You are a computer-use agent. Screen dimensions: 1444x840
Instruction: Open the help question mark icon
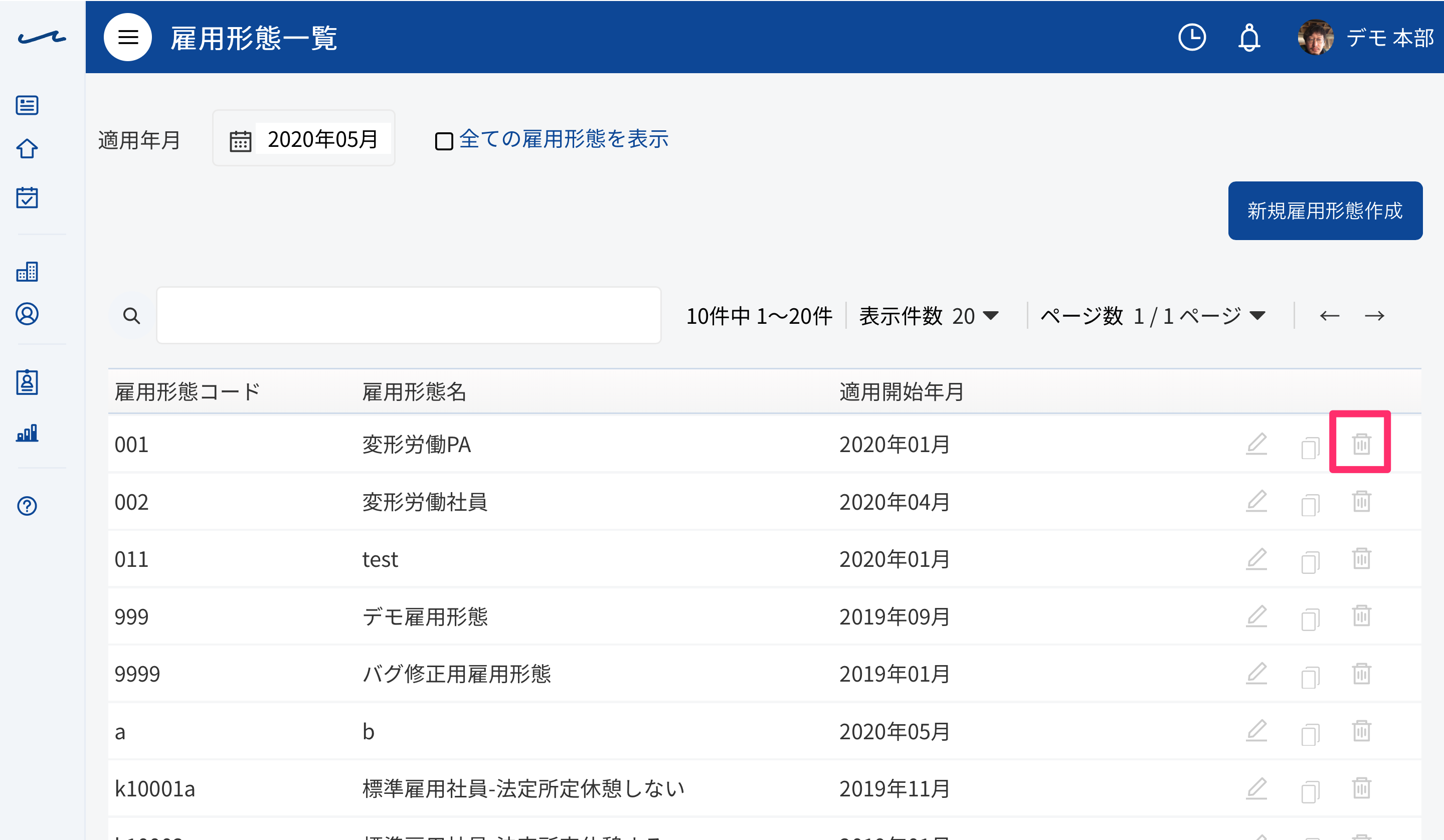tap(27, 506)
